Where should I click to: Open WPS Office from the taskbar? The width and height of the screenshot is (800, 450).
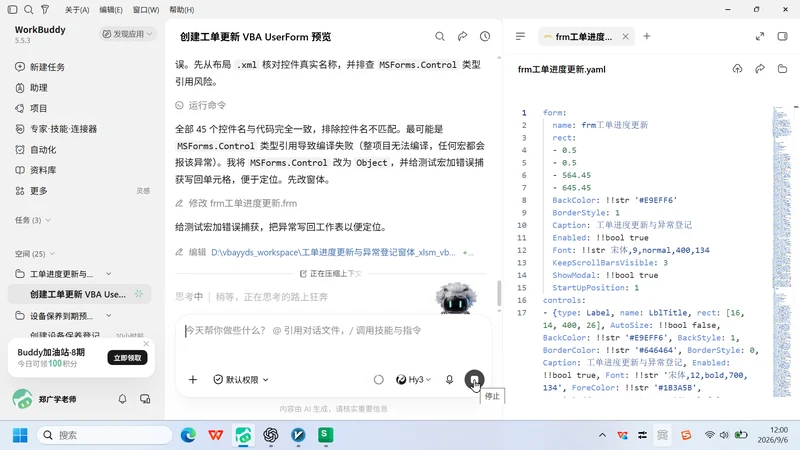[216, 435]
